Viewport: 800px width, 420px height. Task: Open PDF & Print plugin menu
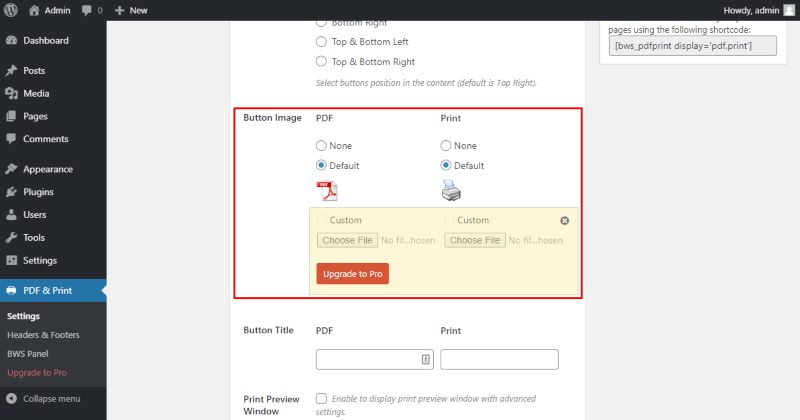(x=53, y=290)
